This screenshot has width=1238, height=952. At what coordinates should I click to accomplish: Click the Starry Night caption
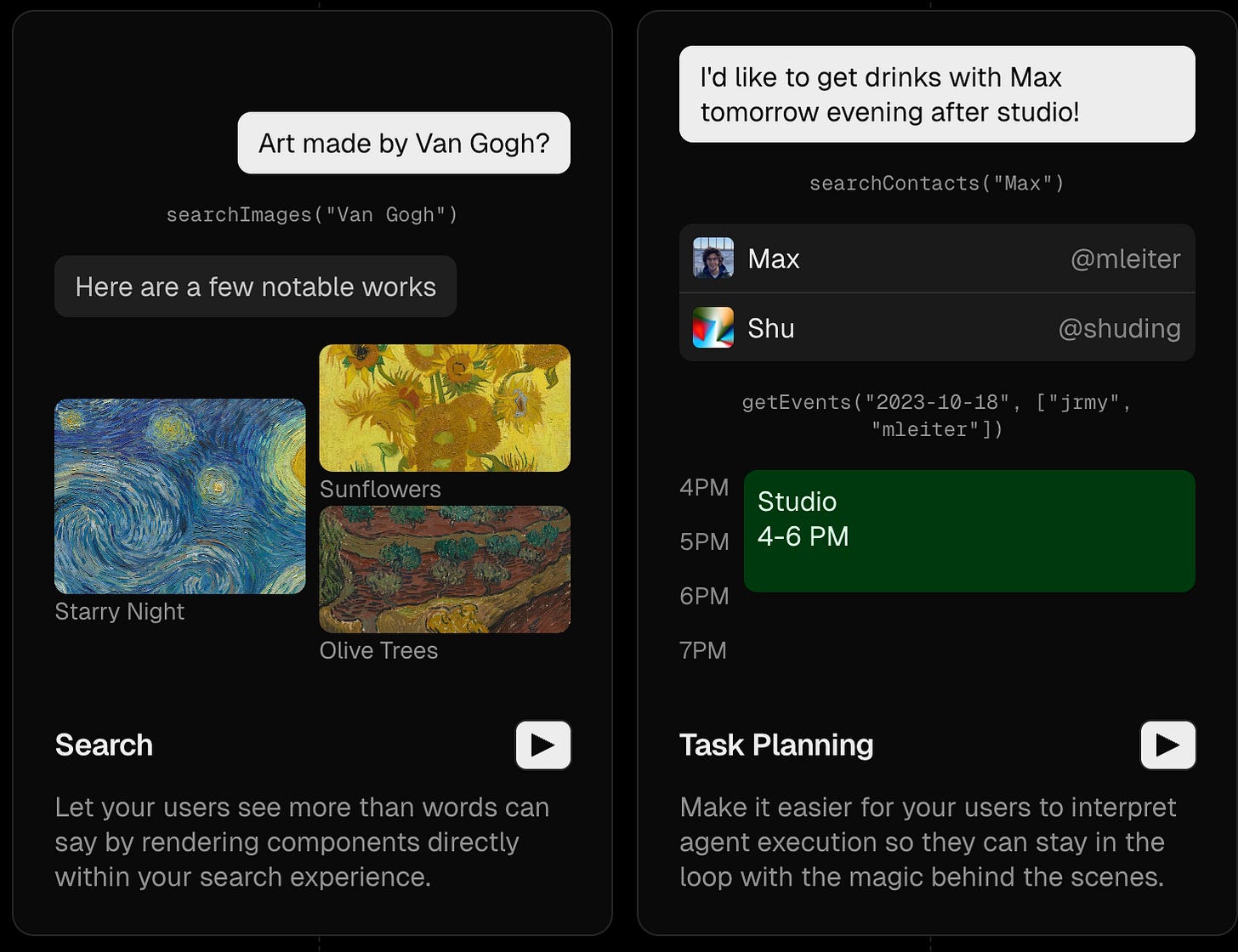coord(120,612)
